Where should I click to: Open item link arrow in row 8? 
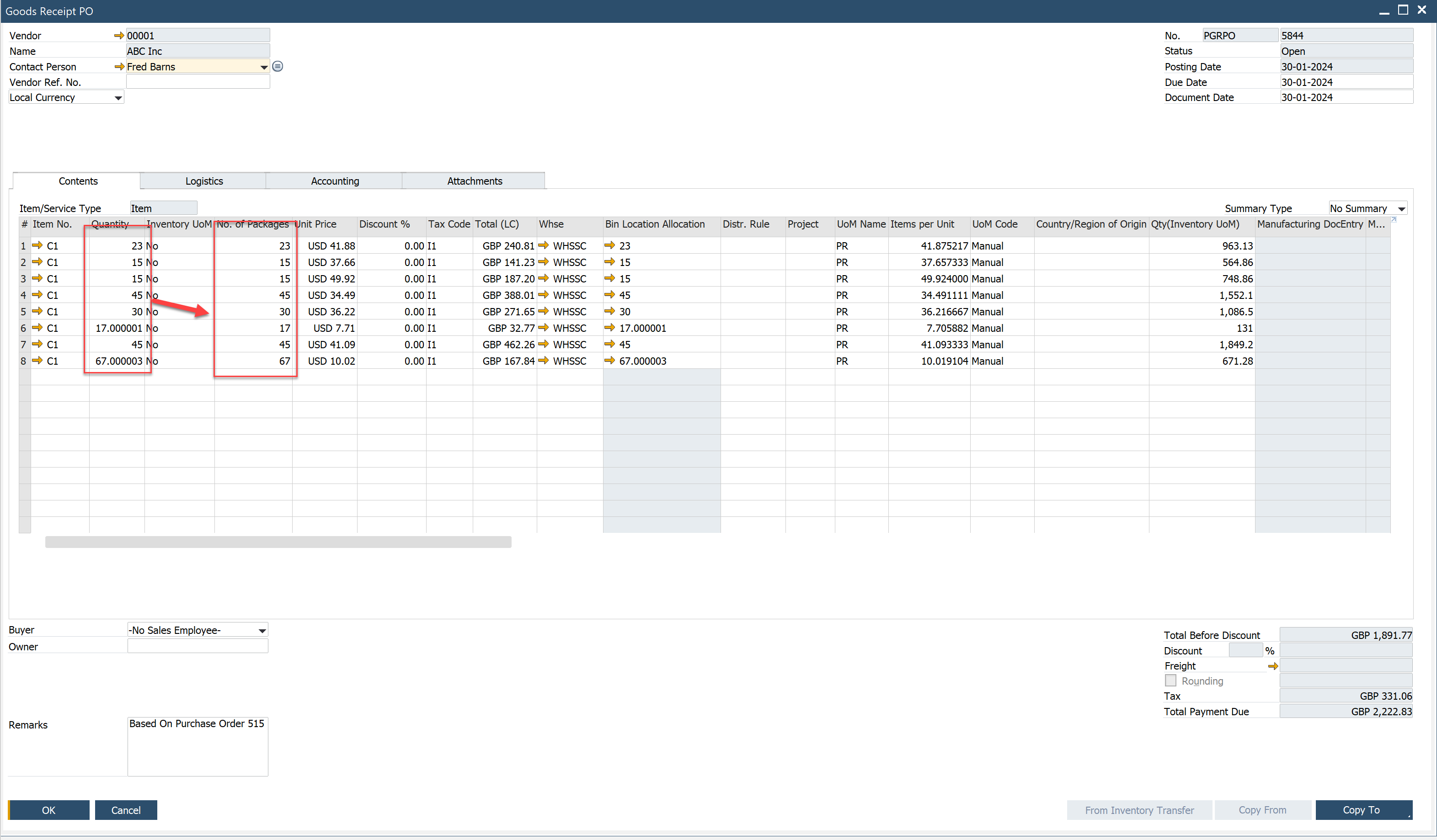click(x=37, y=361)
